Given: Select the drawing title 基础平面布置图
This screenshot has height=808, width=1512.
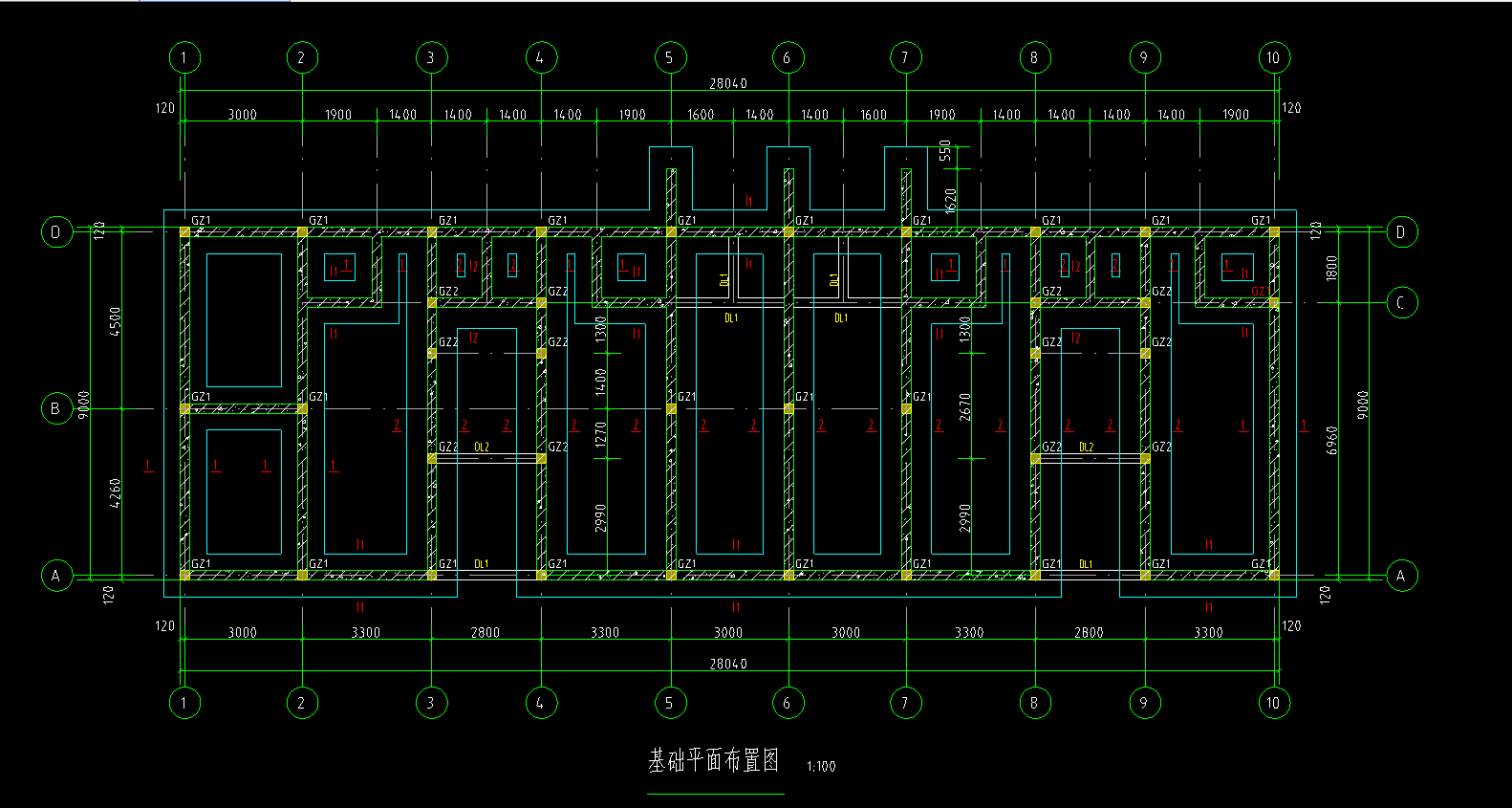Looking at the screenshot, I should (x=714, y=761).
